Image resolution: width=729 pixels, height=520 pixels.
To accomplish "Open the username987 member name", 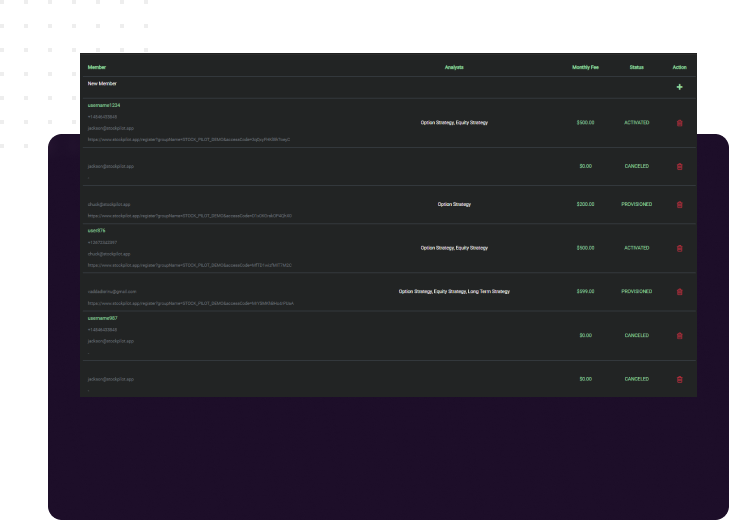I will (102, 318).
